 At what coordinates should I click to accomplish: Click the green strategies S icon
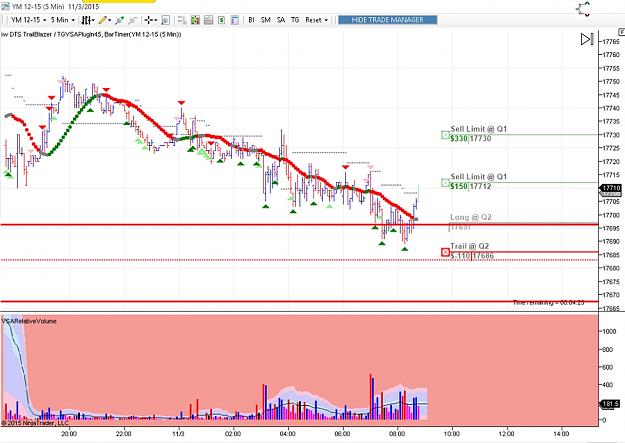coord(222,20)
